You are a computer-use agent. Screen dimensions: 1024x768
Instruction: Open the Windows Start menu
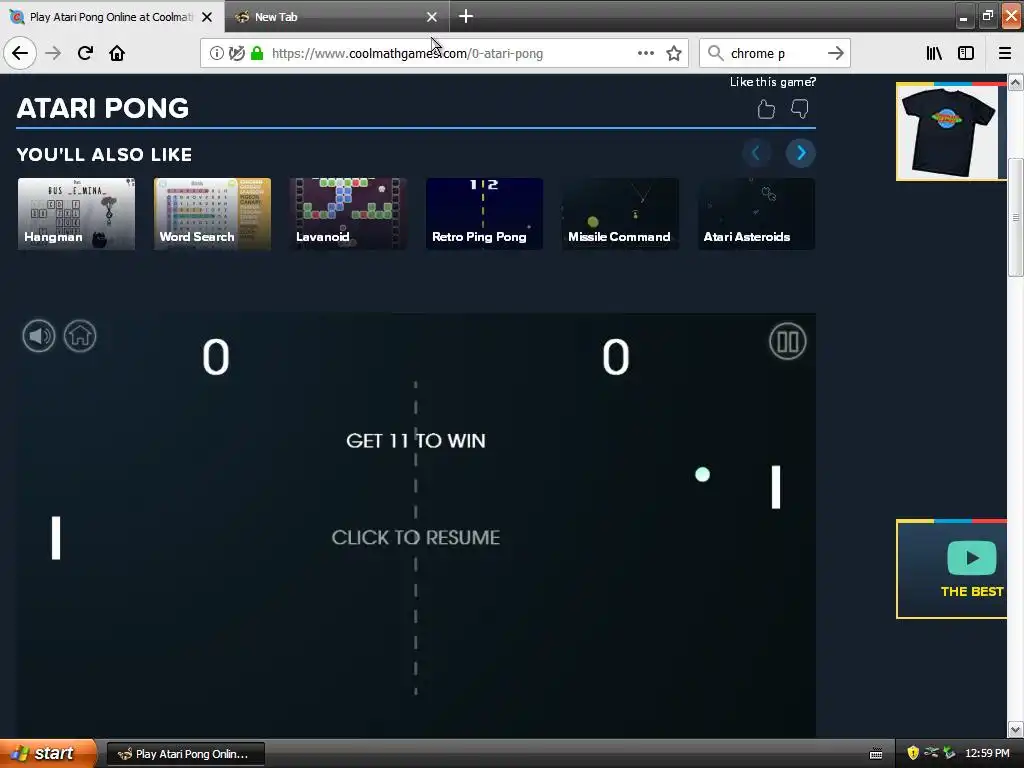pos(48,753)
